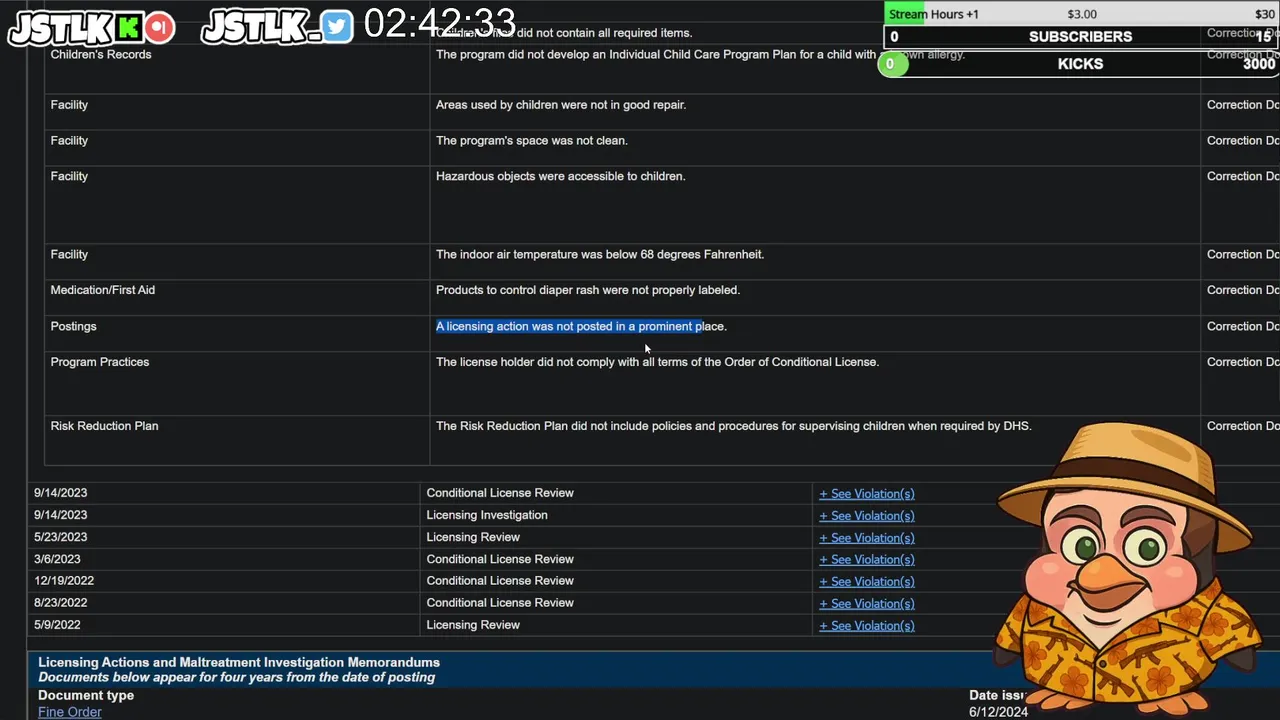Click the Risk Reduction Plan violation description
The width and height of the screenshot is (1280, 720).
(733, 426)
